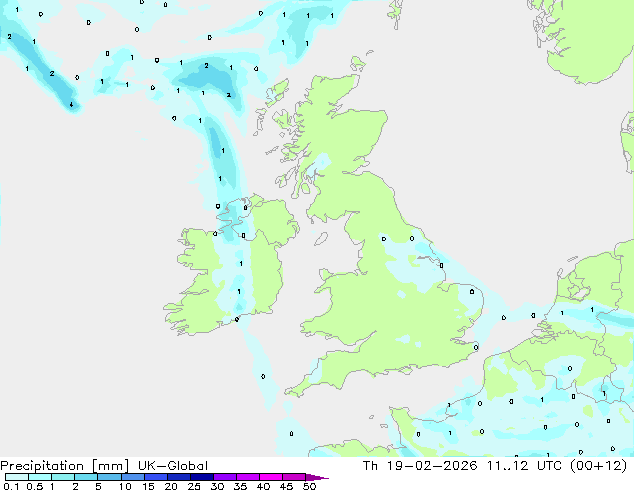This screenshot has width=634, height=490.
Task: Click the 0.1–0.5 mm legend color swatch
Action: (x=17, y=477)
